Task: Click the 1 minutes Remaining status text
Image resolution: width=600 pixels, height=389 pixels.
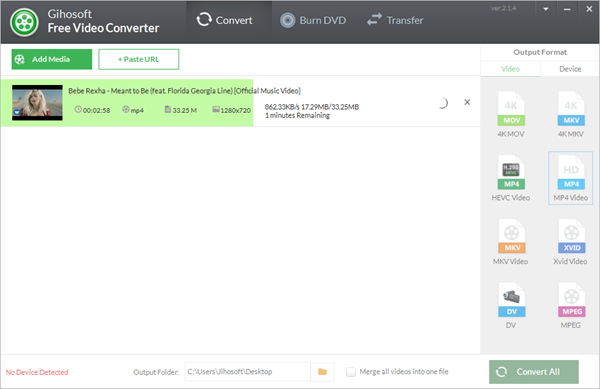Action: pos(297,115)
